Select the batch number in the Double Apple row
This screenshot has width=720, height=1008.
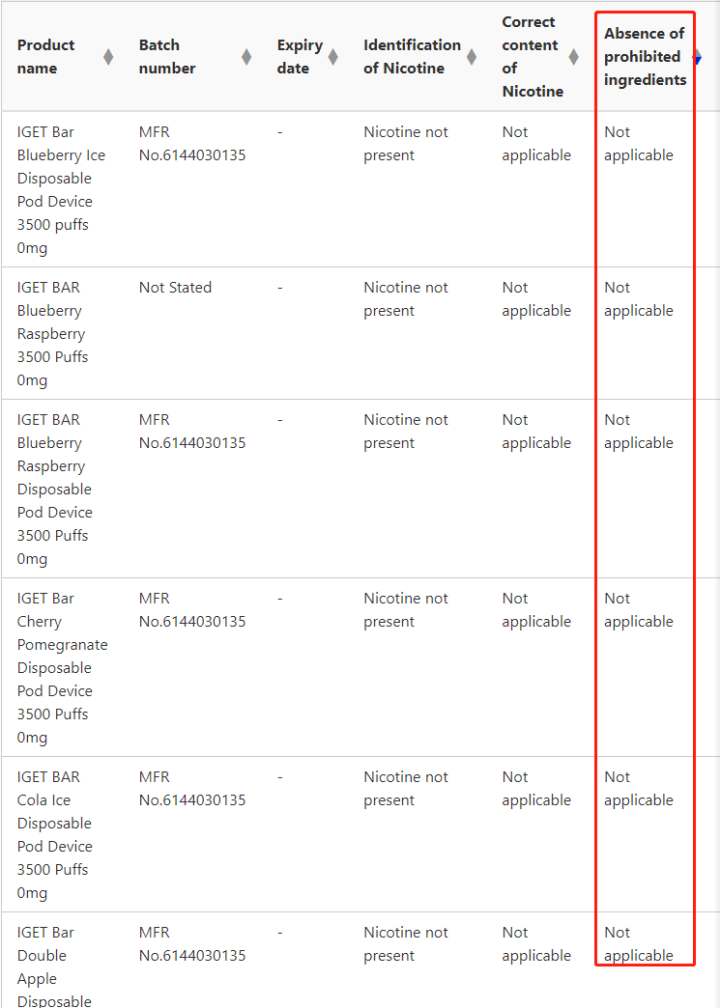(x=192, y=944)
